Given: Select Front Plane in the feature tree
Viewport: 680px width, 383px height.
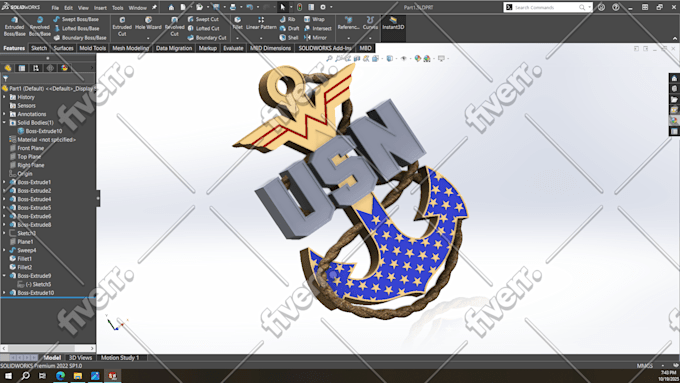Looking at the screenshot, I should pyautogui.click(x=30, y=148).
